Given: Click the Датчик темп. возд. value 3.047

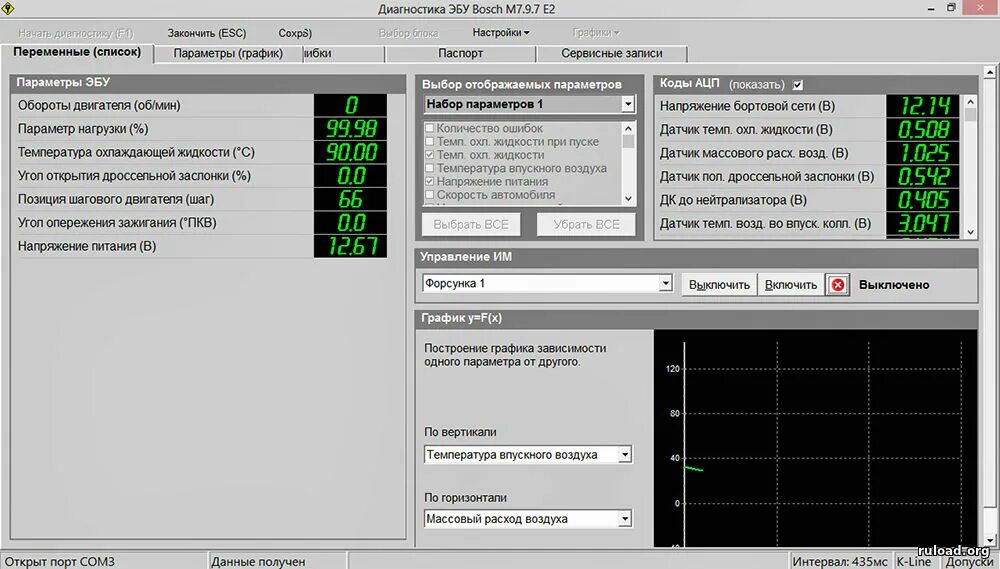Looking at the screenshot, I should [x=923, y=223].
